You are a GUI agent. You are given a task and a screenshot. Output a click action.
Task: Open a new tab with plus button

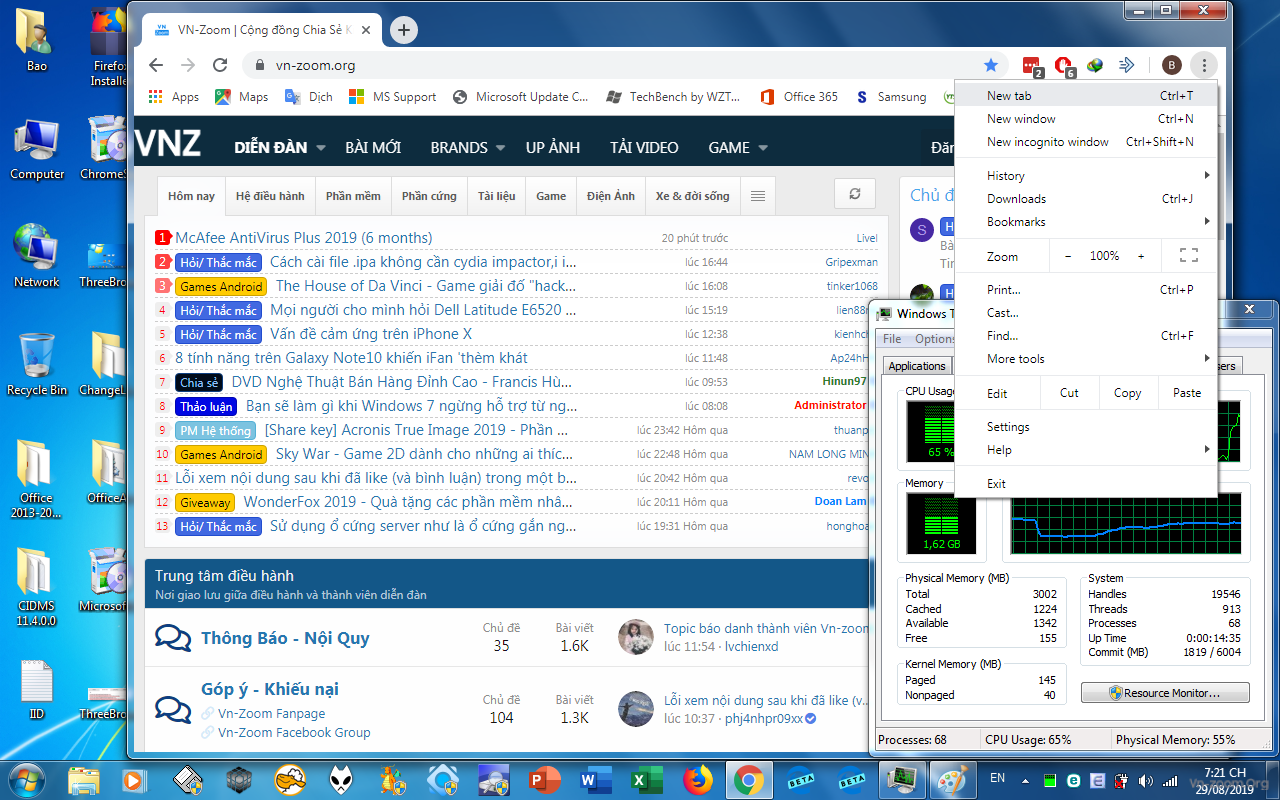[403, 30]
